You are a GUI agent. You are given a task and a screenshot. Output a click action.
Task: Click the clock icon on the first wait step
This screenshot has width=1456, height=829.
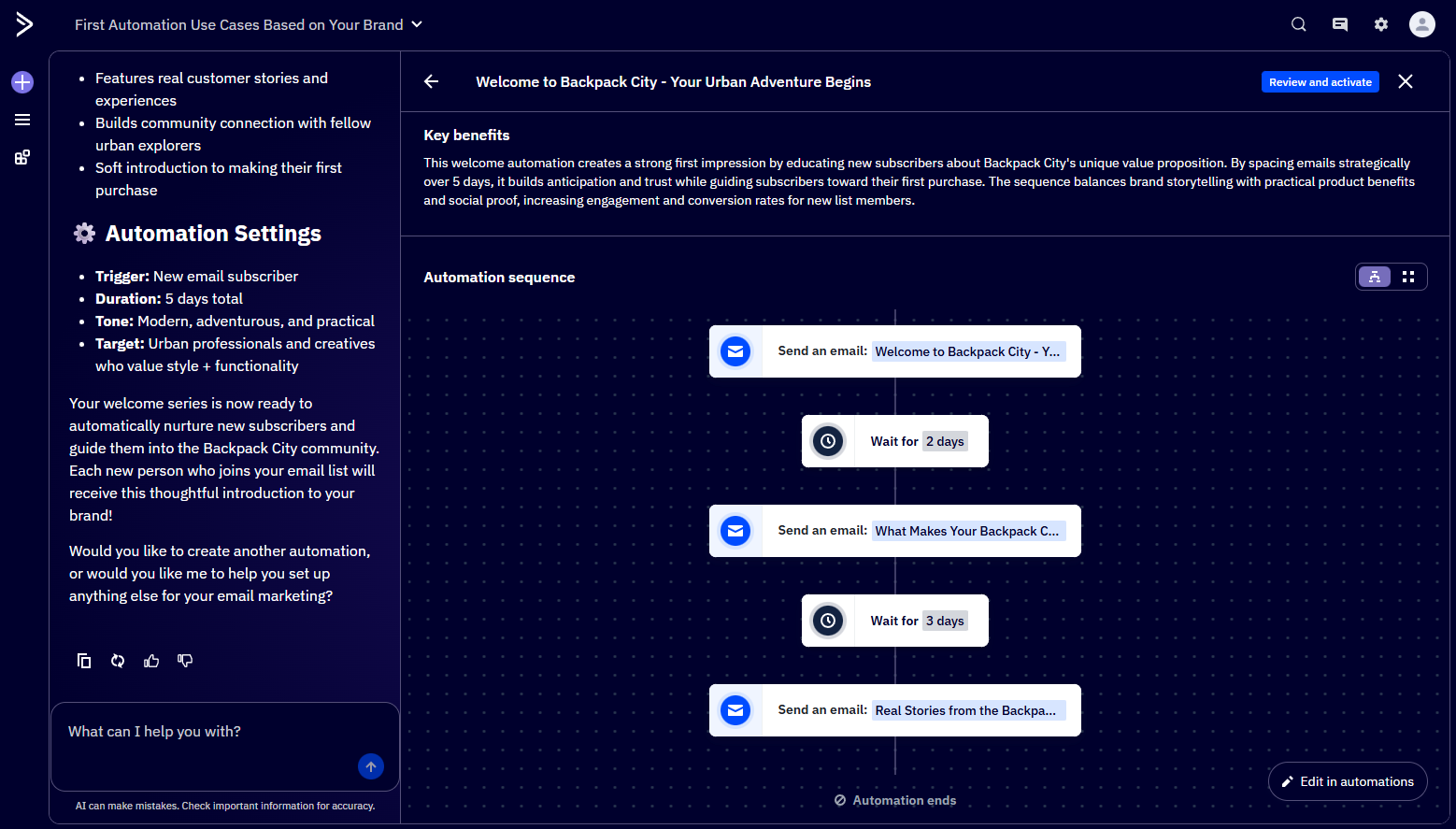click(827, 440)
